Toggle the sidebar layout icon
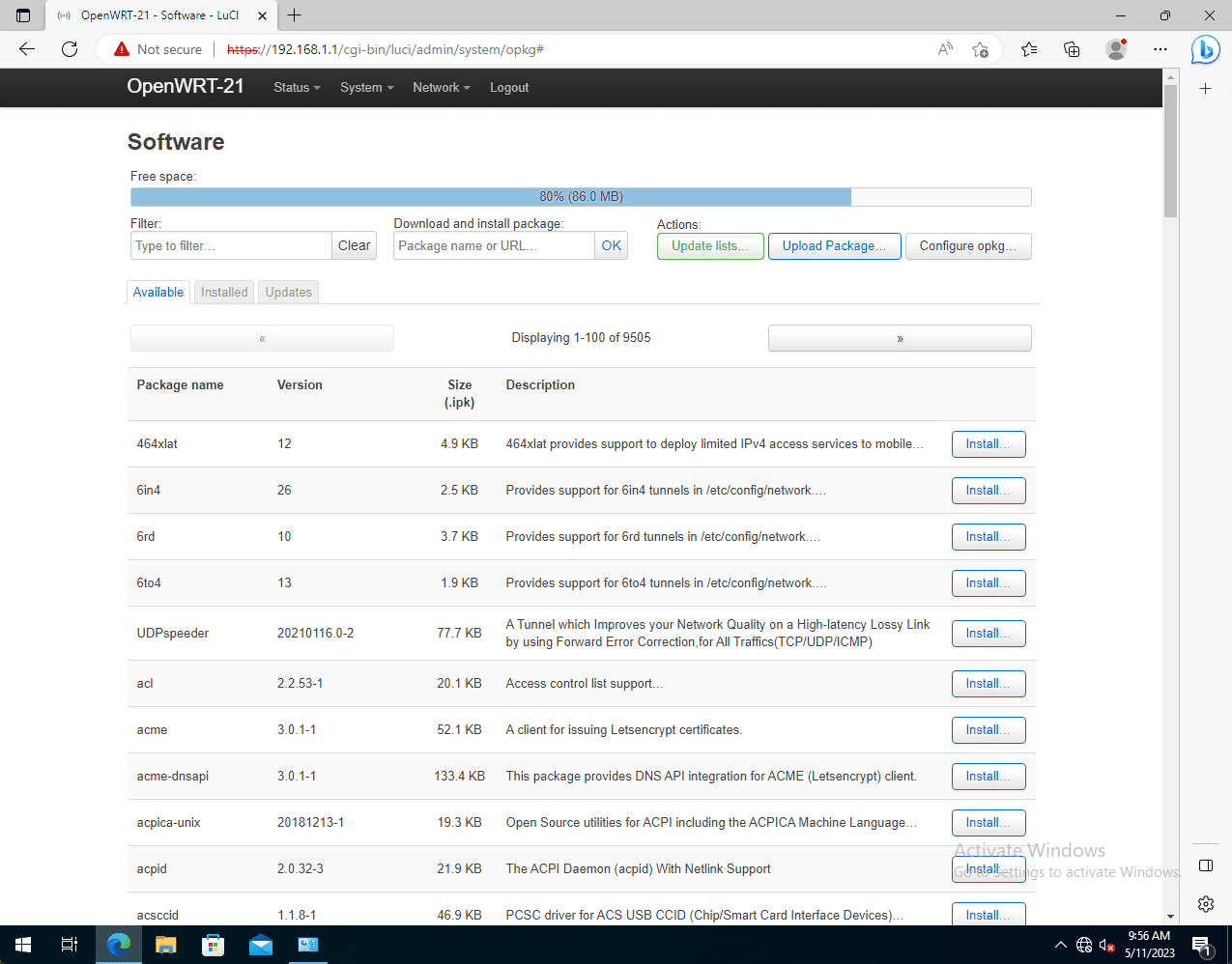Viewport: 1232px width, 964px height. point(1206,865)
